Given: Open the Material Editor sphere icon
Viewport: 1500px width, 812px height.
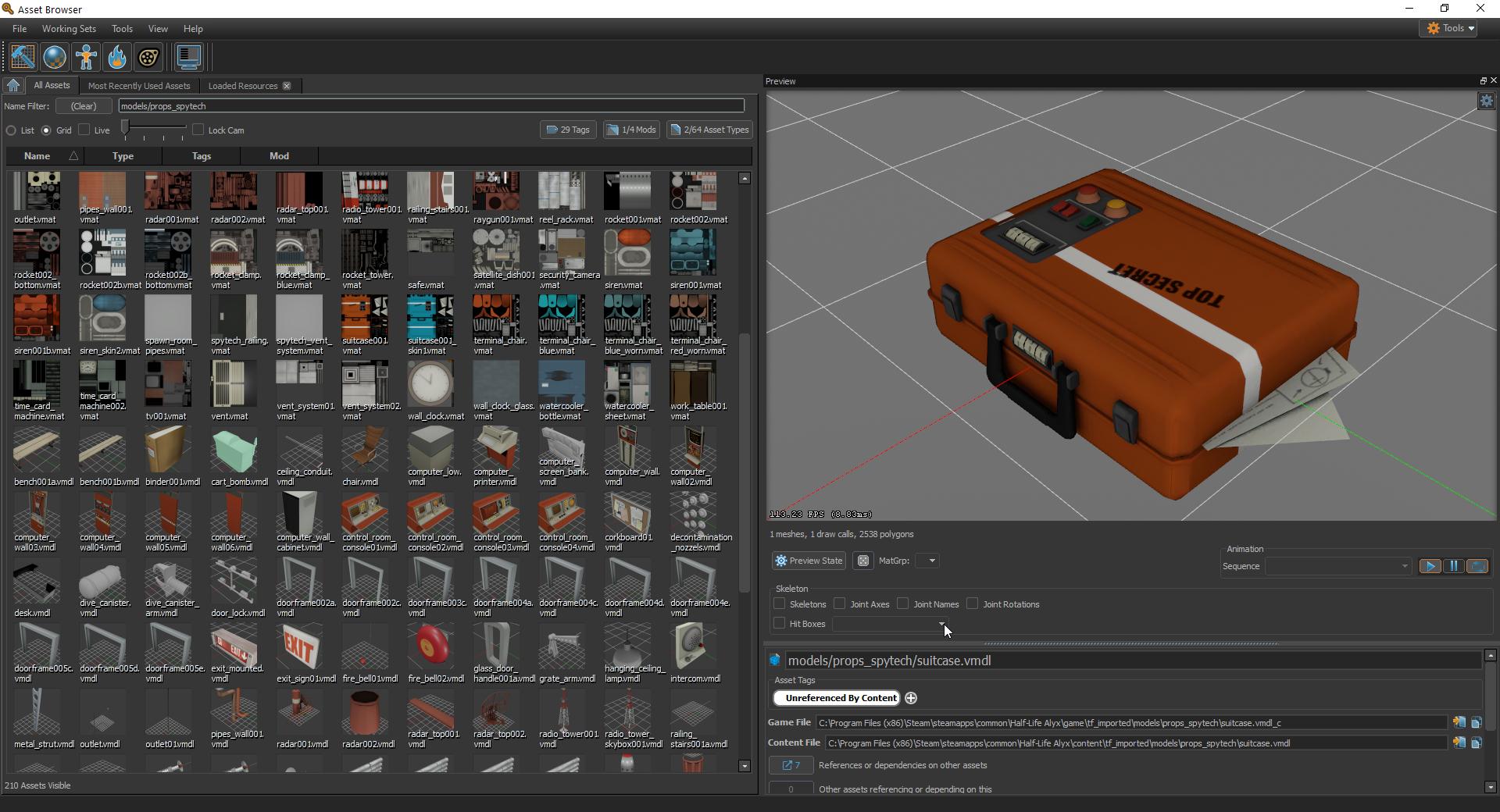Looking at the screenshot, I should (55, 57).
